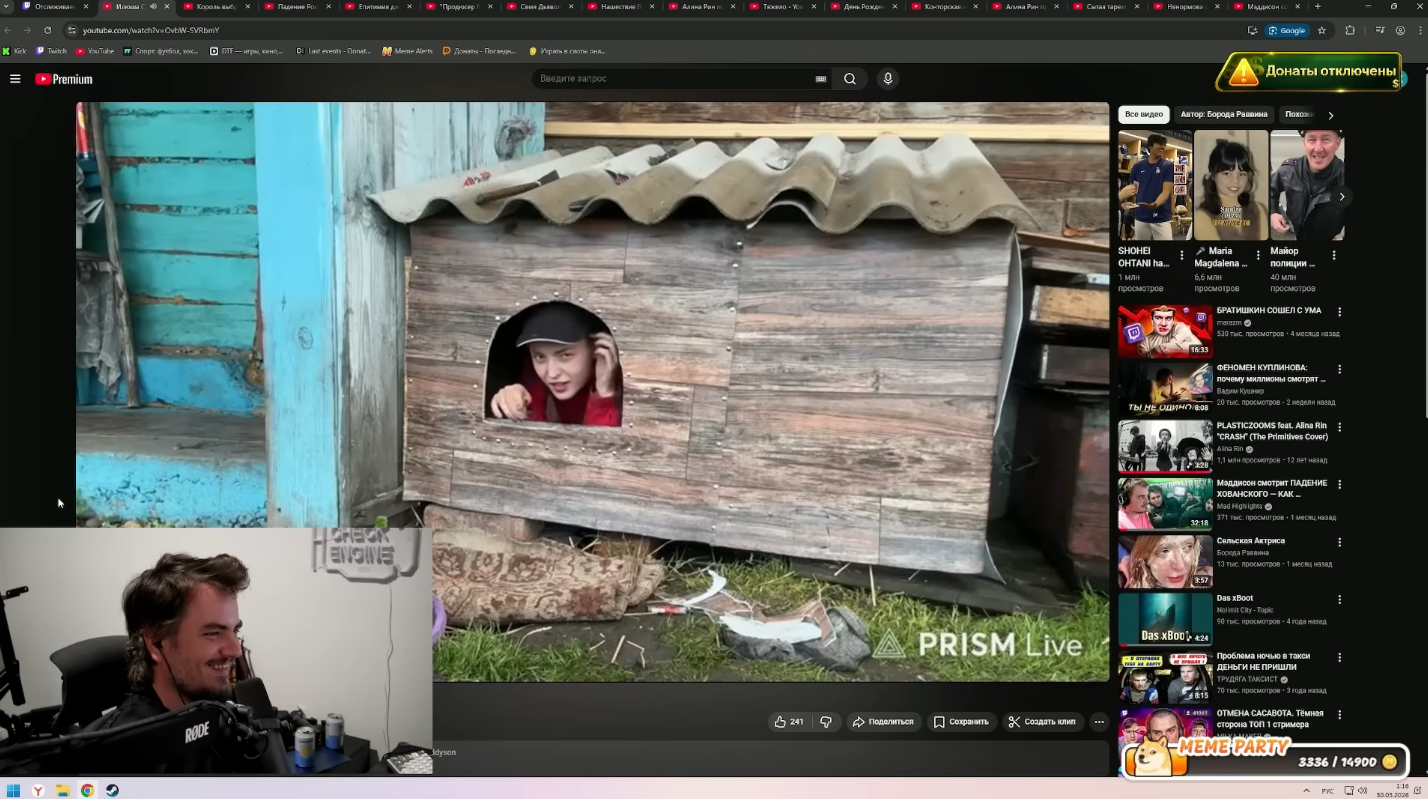The width and height of the screenshot is (1428, 799).
Task: Show next Shorts with carousel arrow
Action: pyautogui.click(x=1341, y=197)
